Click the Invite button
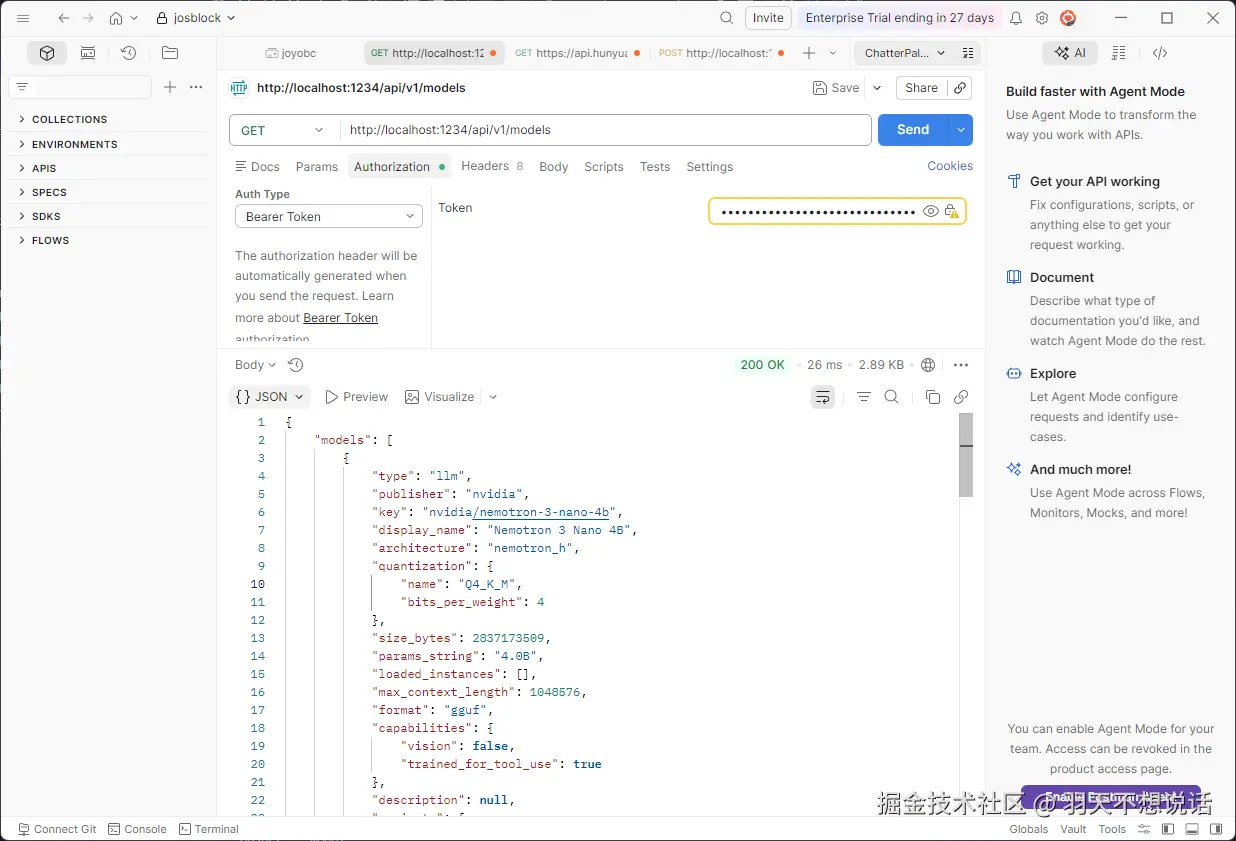1236x841 pixels. 768,18
